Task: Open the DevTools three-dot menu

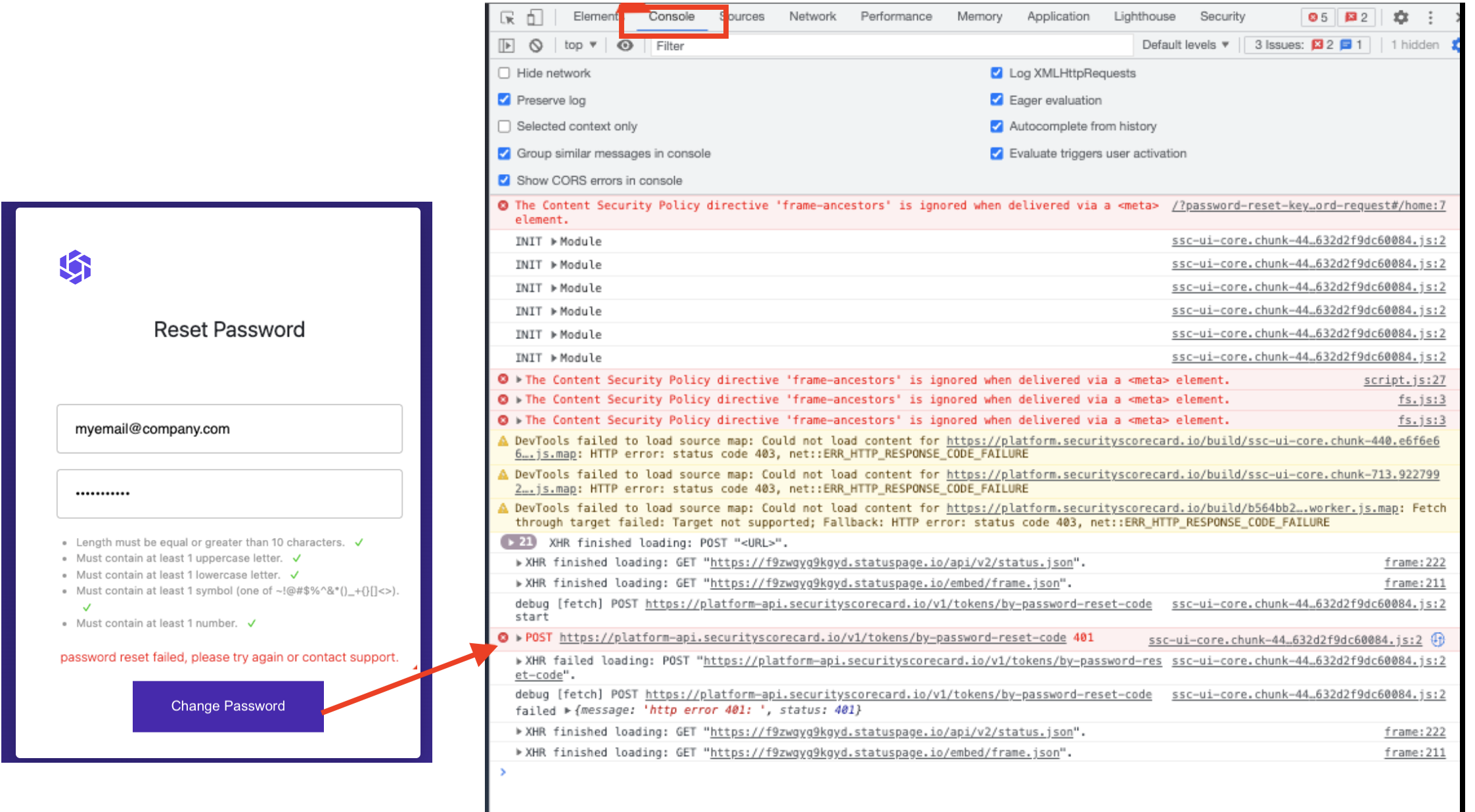Action: (1430, 18)
